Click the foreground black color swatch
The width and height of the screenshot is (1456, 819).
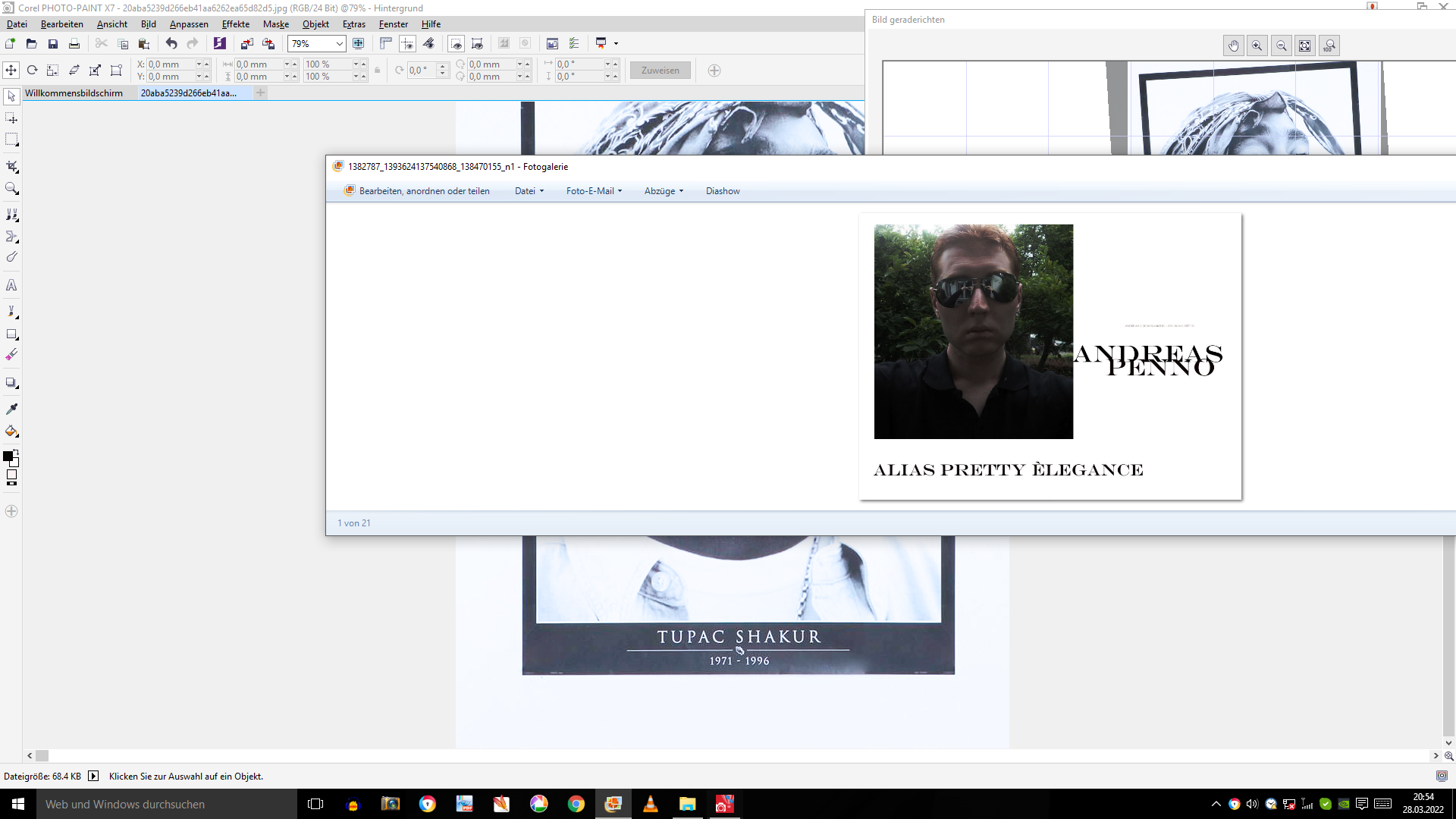click(x=8, y=456)
